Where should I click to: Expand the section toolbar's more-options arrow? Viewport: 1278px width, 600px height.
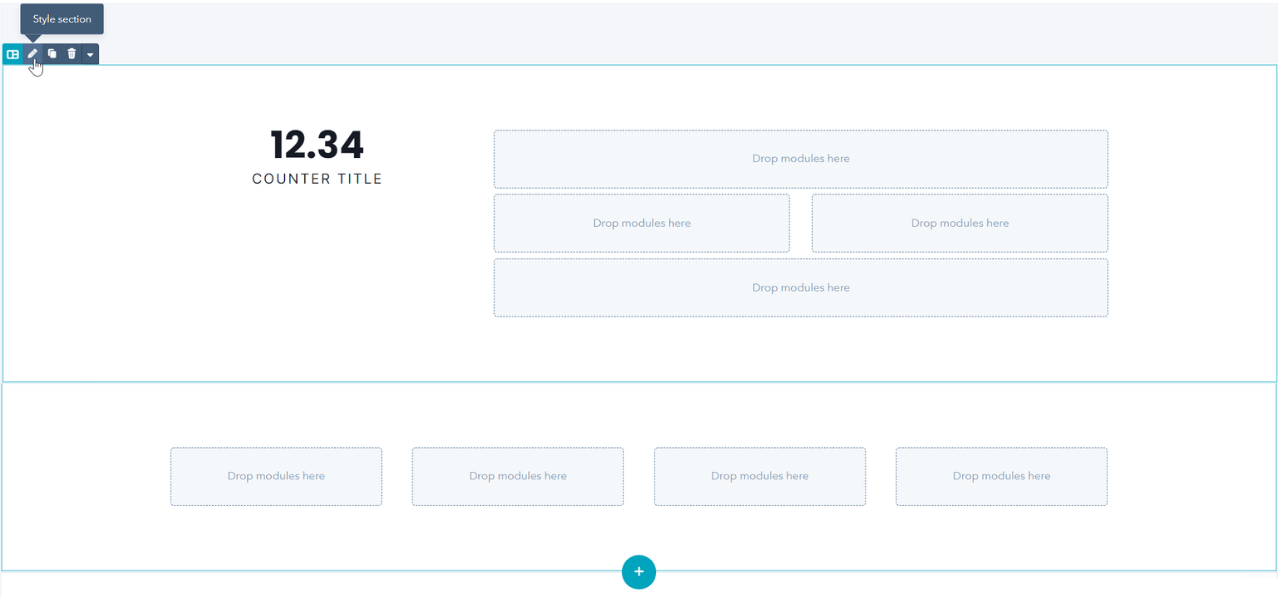coord(90,54)
